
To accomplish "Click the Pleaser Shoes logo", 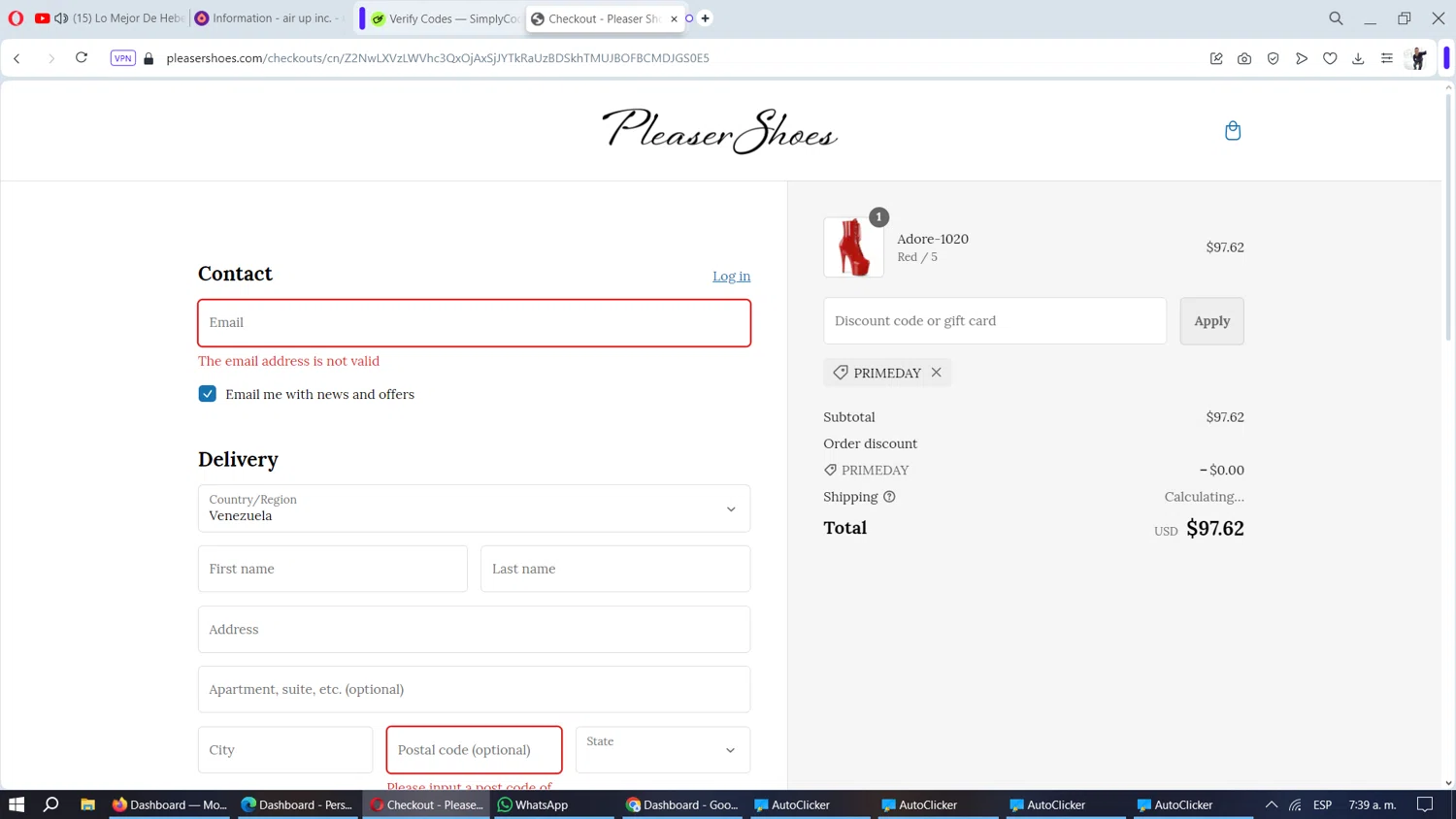I will [719, 131].
